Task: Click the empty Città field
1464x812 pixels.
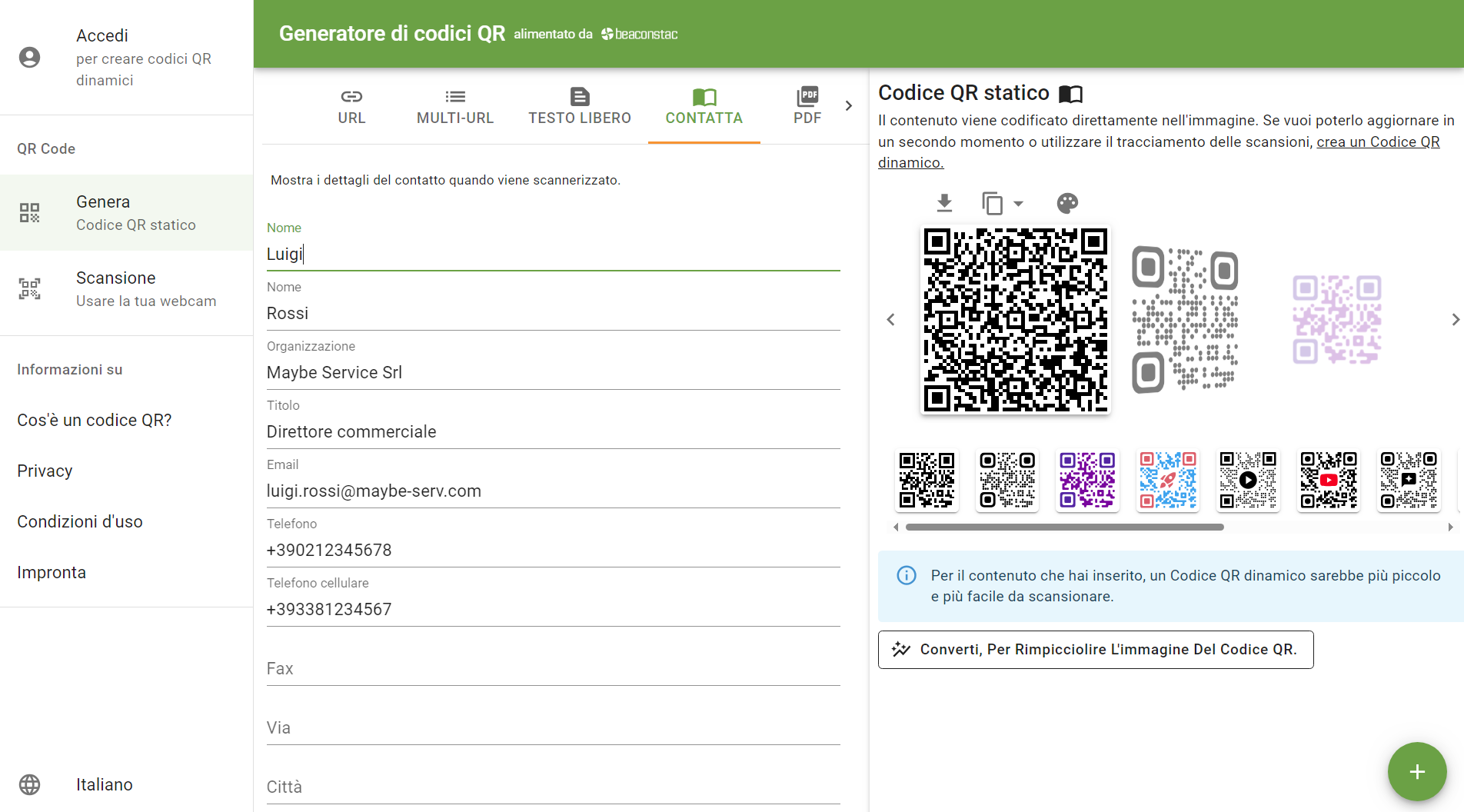Action: point(553,787)
